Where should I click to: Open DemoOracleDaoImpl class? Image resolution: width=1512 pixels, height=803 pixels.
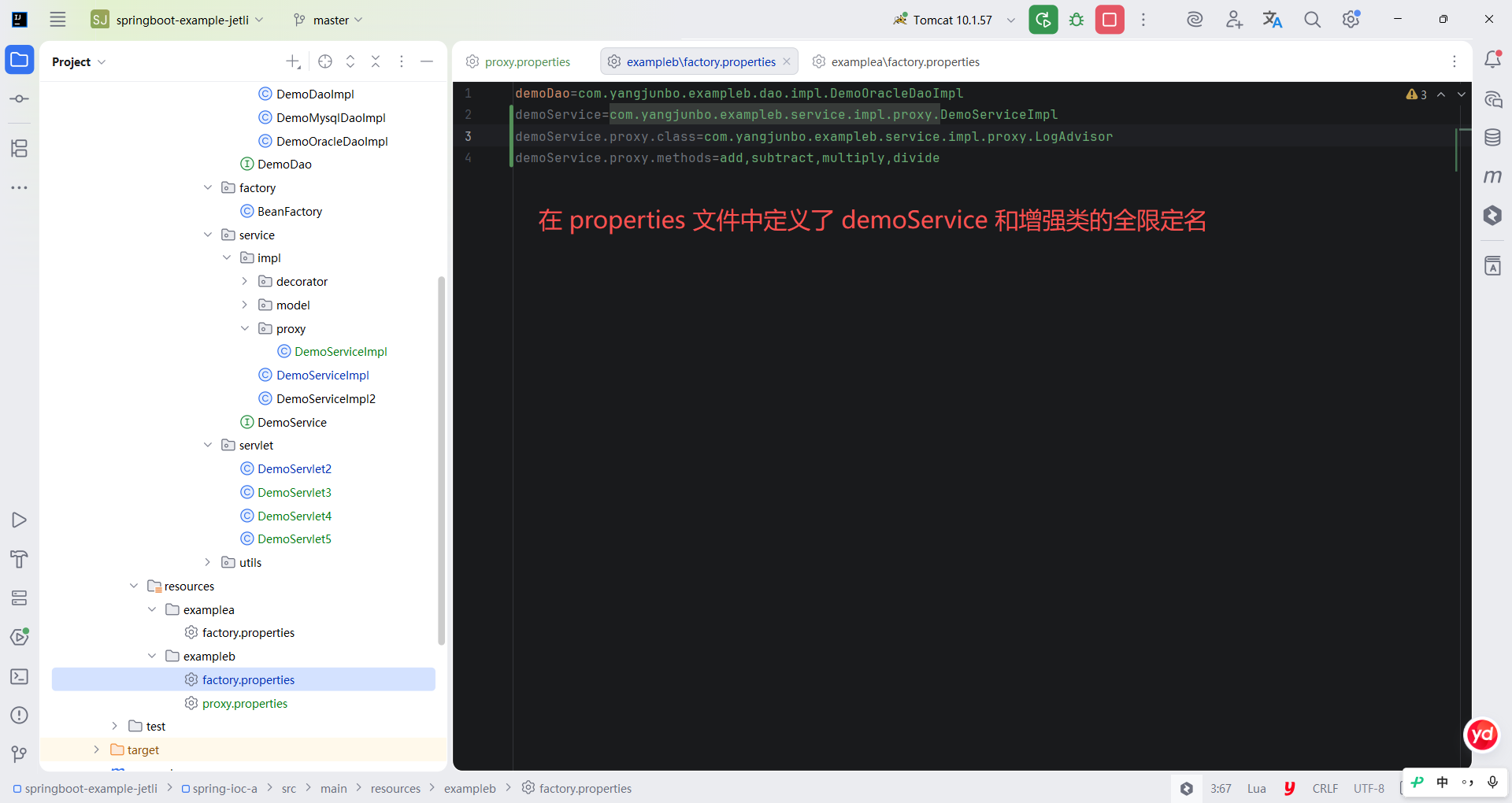[332, 141]
